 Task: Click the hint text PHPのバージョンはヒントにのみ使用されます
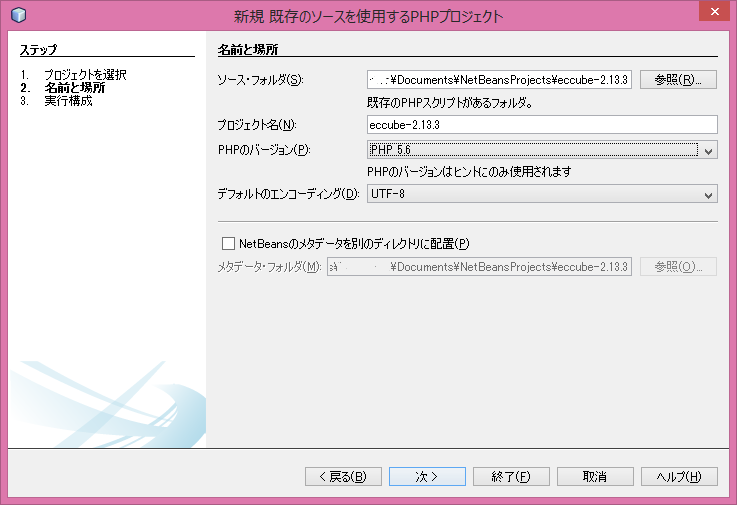point(469,172)
